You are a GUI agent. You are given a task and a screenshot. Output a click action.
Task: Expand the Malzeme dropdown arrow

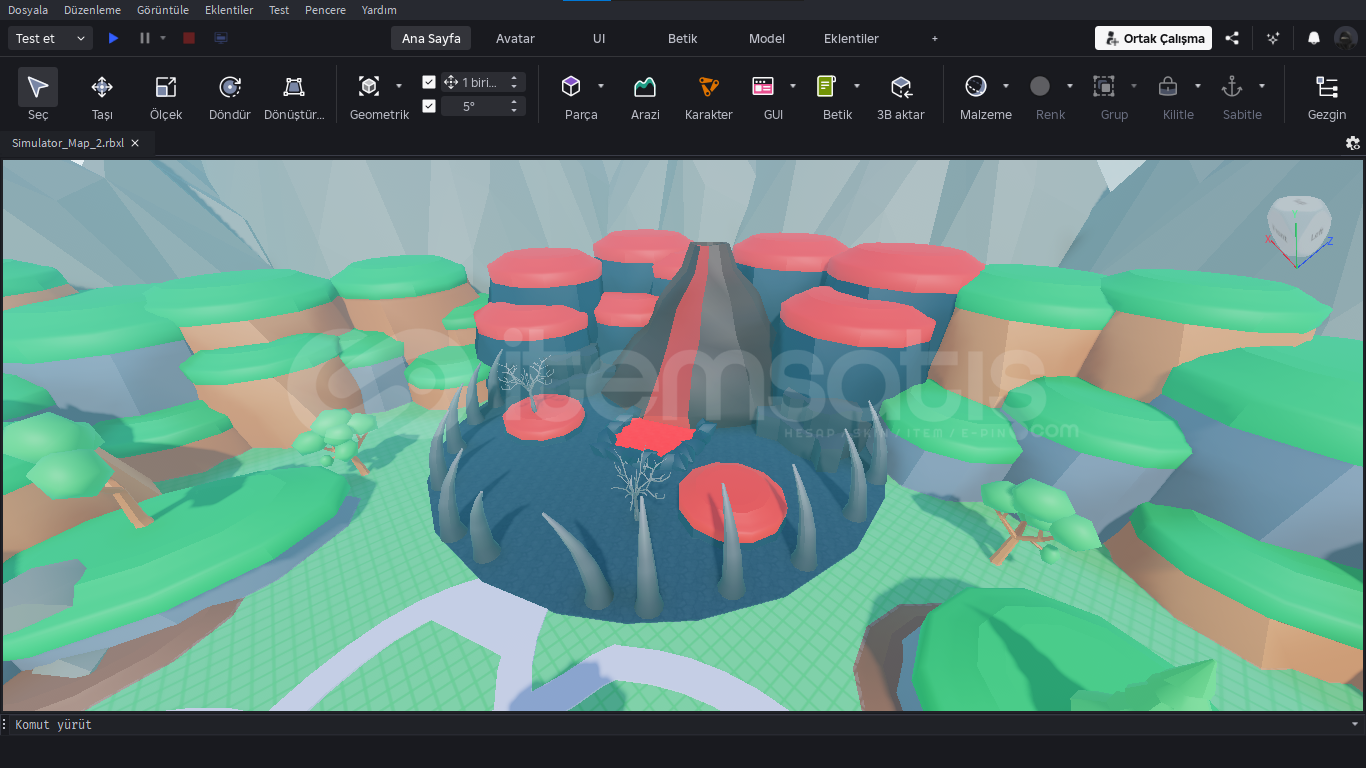[1006, 86]
